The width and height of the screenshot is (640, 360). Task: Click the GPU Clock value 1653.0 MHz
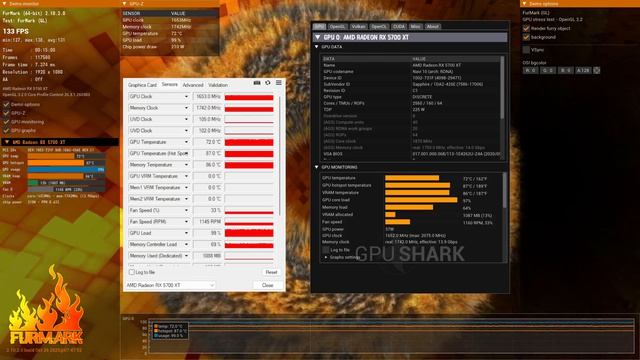pyautogui.click(x=208, y=97)
